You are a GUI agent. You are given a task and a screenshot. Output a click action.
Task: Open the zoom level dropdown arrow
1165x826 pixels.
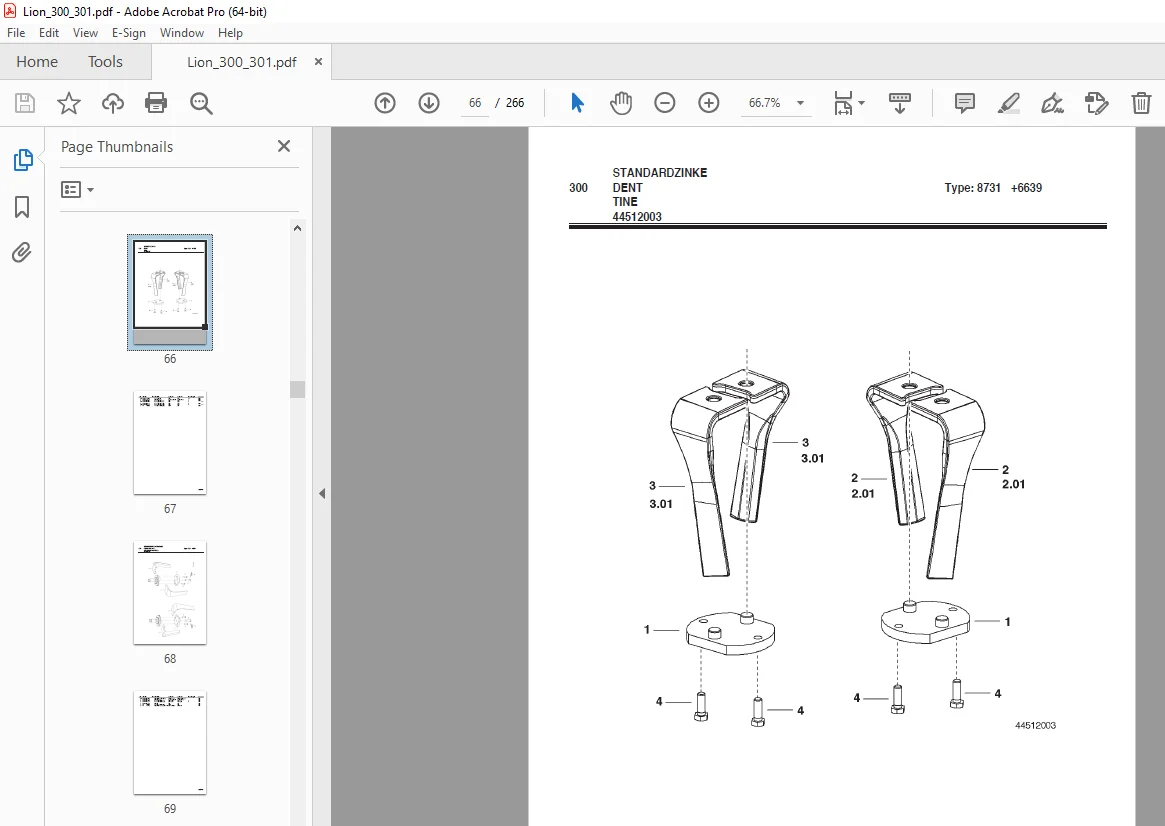pos(800,103)
